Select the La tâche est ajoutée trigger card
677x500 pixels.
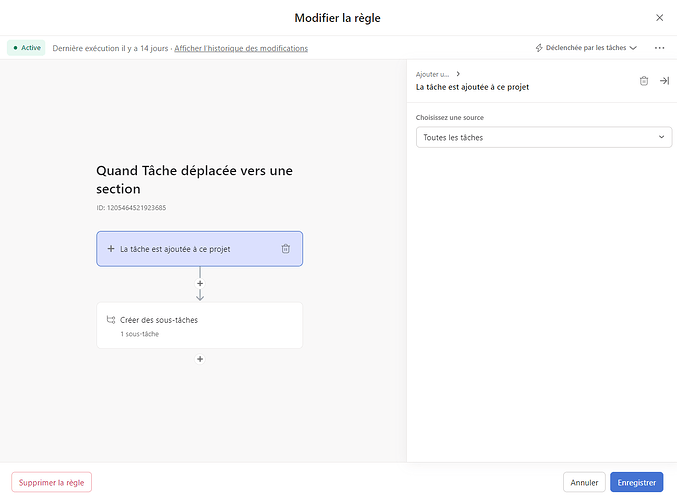[199, 249]
